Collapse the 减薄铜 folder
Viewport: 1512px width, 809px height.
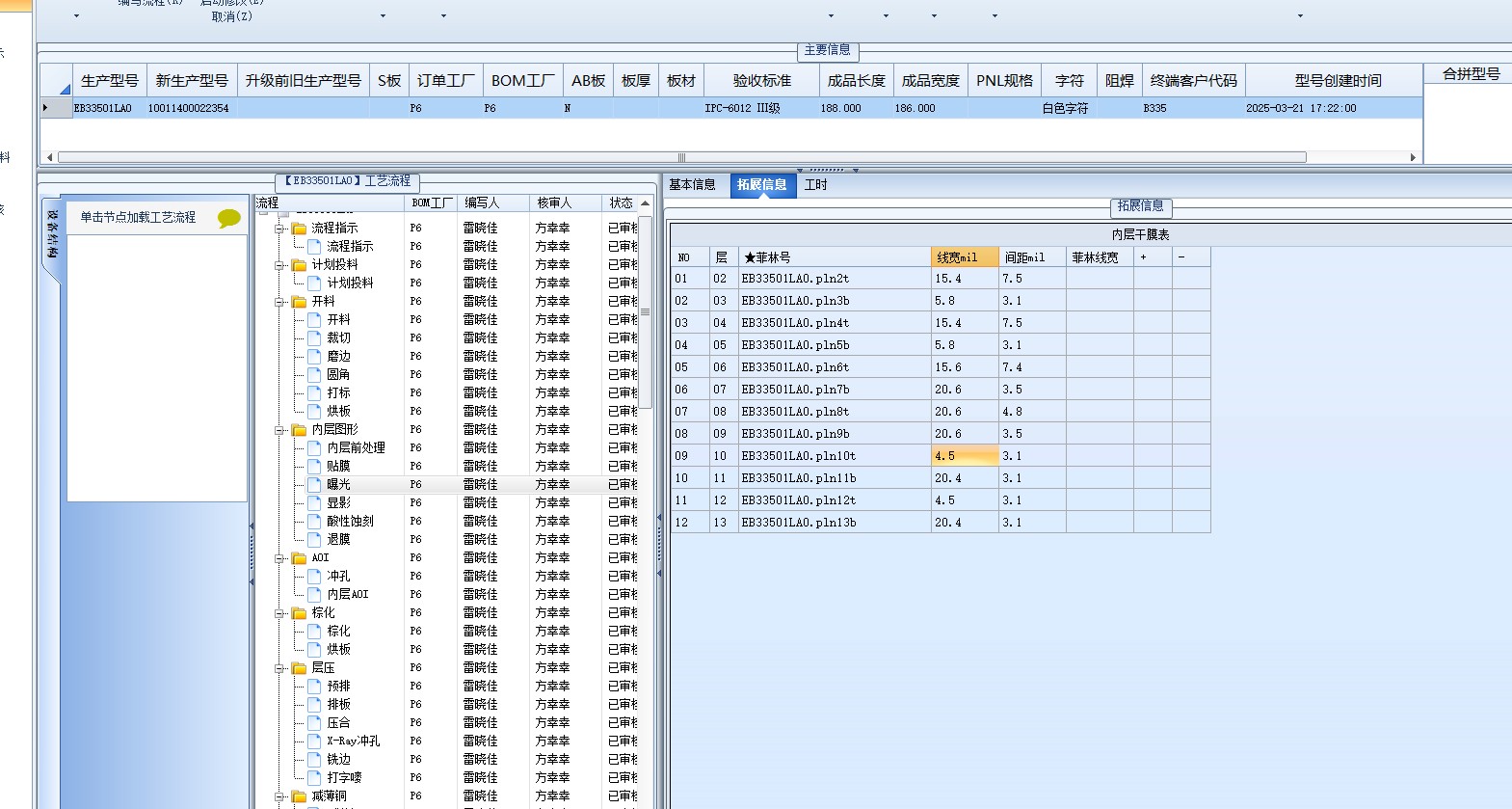279,796
